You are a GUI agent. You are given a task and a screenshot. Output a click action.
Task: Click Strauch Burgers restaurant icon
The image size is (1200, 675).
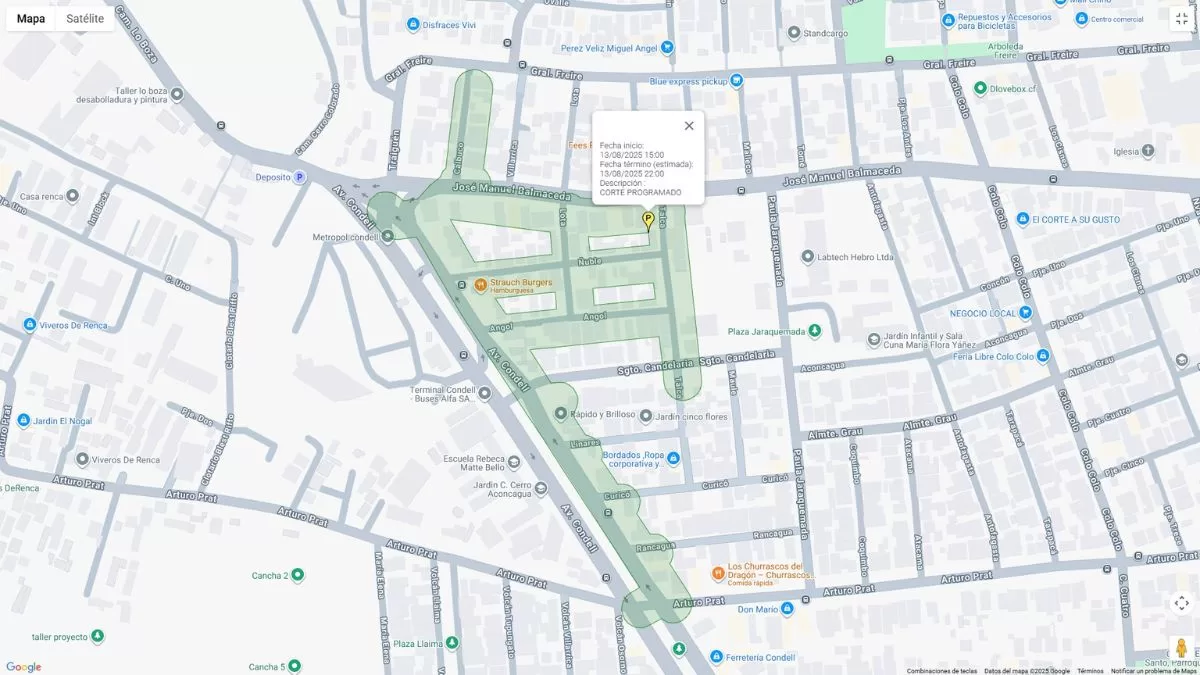tap(480, 285)
